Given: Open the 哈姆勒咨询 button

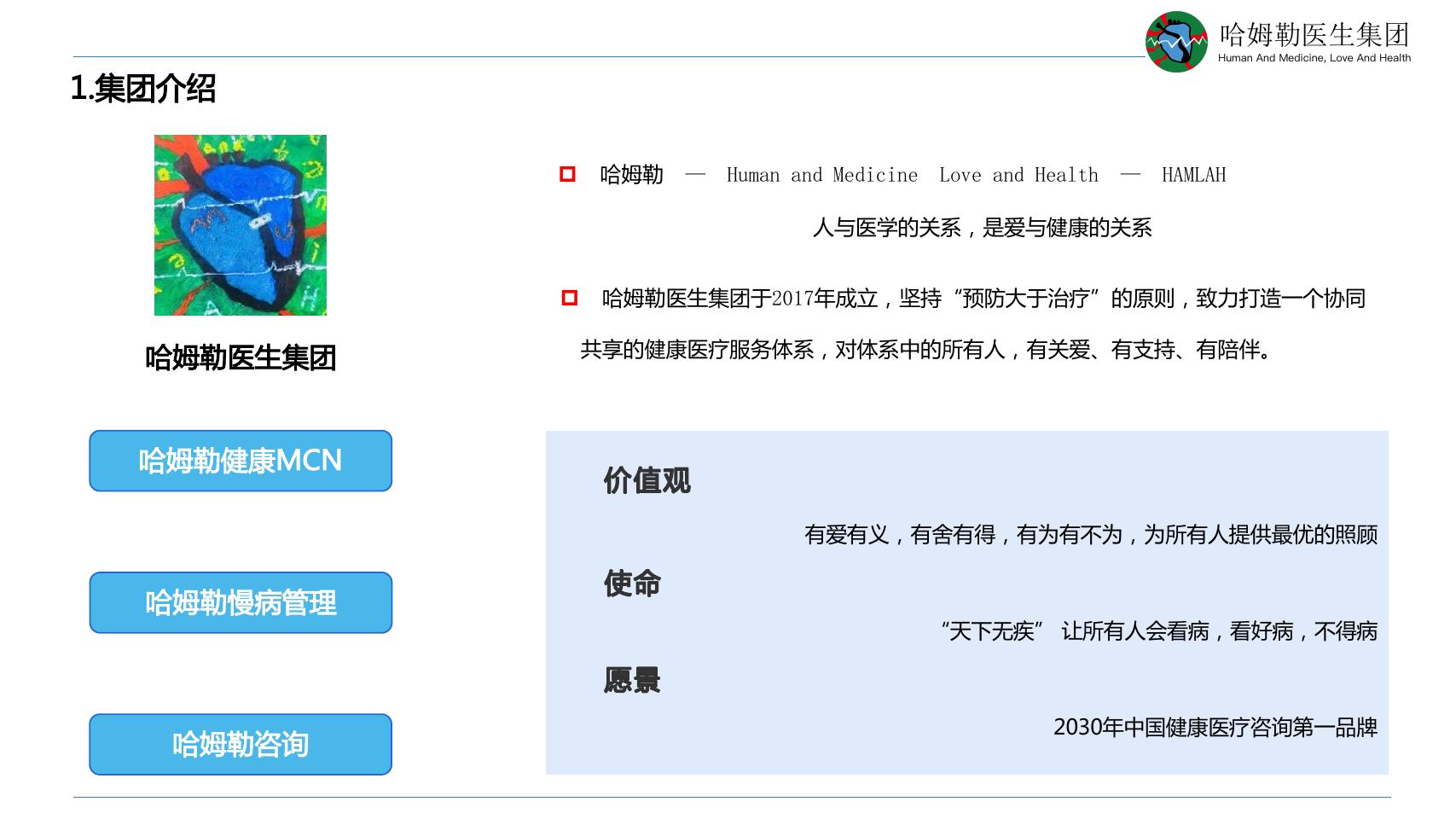Looking at the screenshot, I should click(x=241, y=744).
